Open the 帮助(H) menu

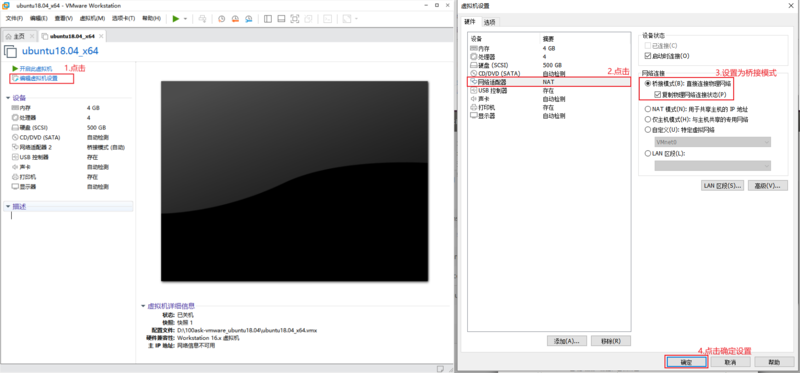pos(152,18)
